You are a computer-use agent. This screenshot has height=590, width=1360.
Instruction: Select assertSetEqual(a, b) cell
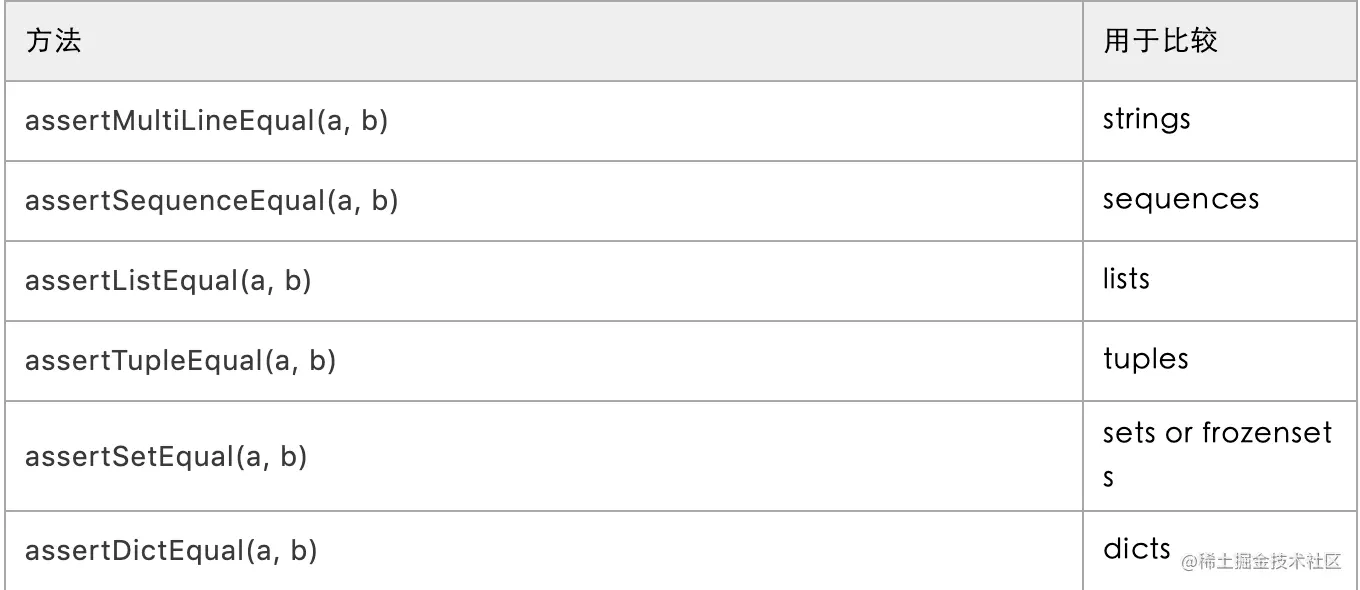pyautogui.click(x=543, y=456)
